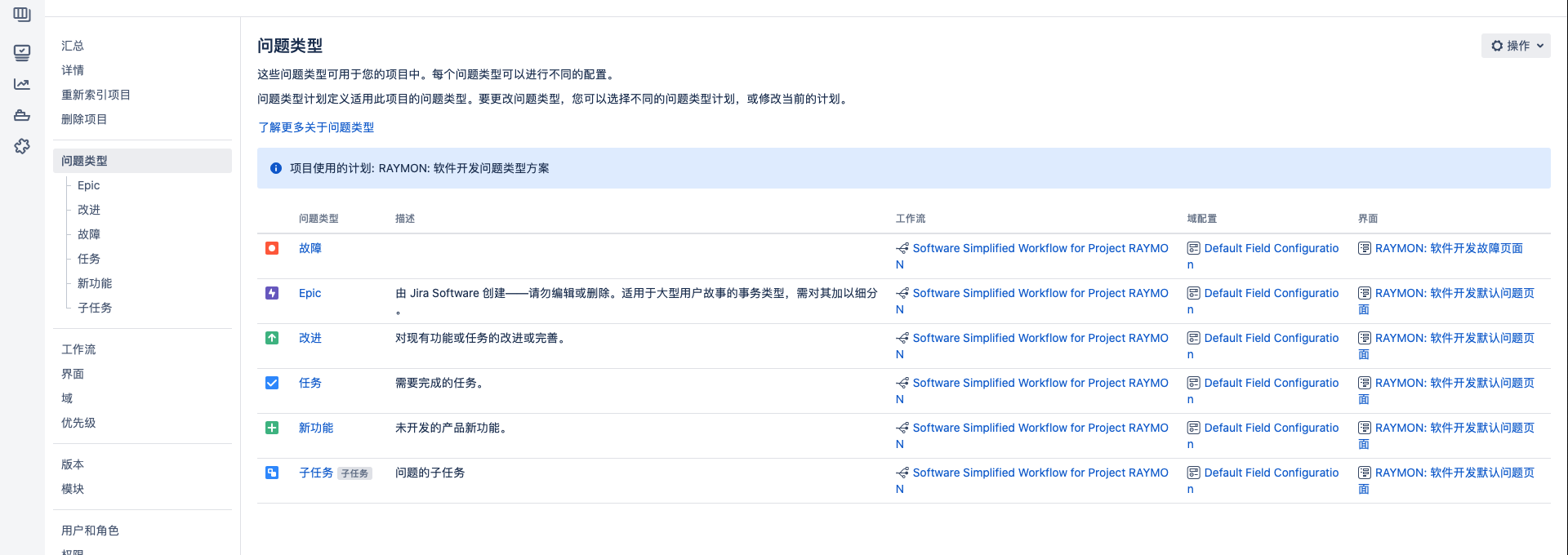Open Default Field Configuration in 改进 row
Screen dimensions: 1568x555
[x=1263, y=346]
